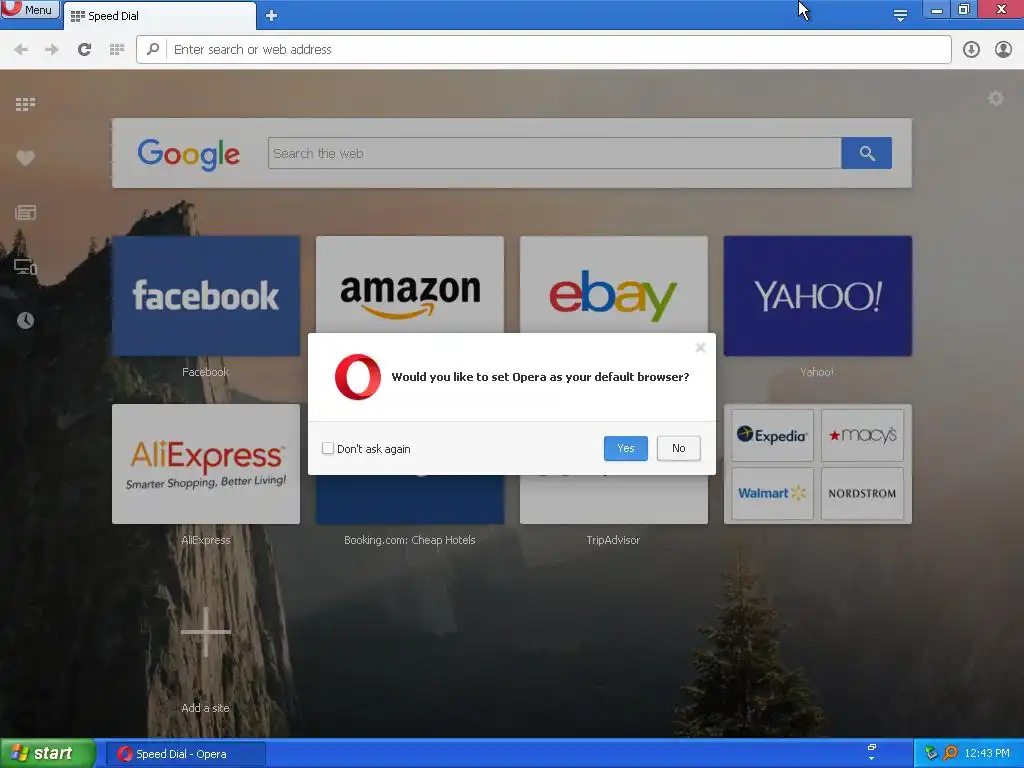Open a new tab with the plus button
This screenshot has height=768, width=1024.
pyautogui.click(x=272, y=16)
